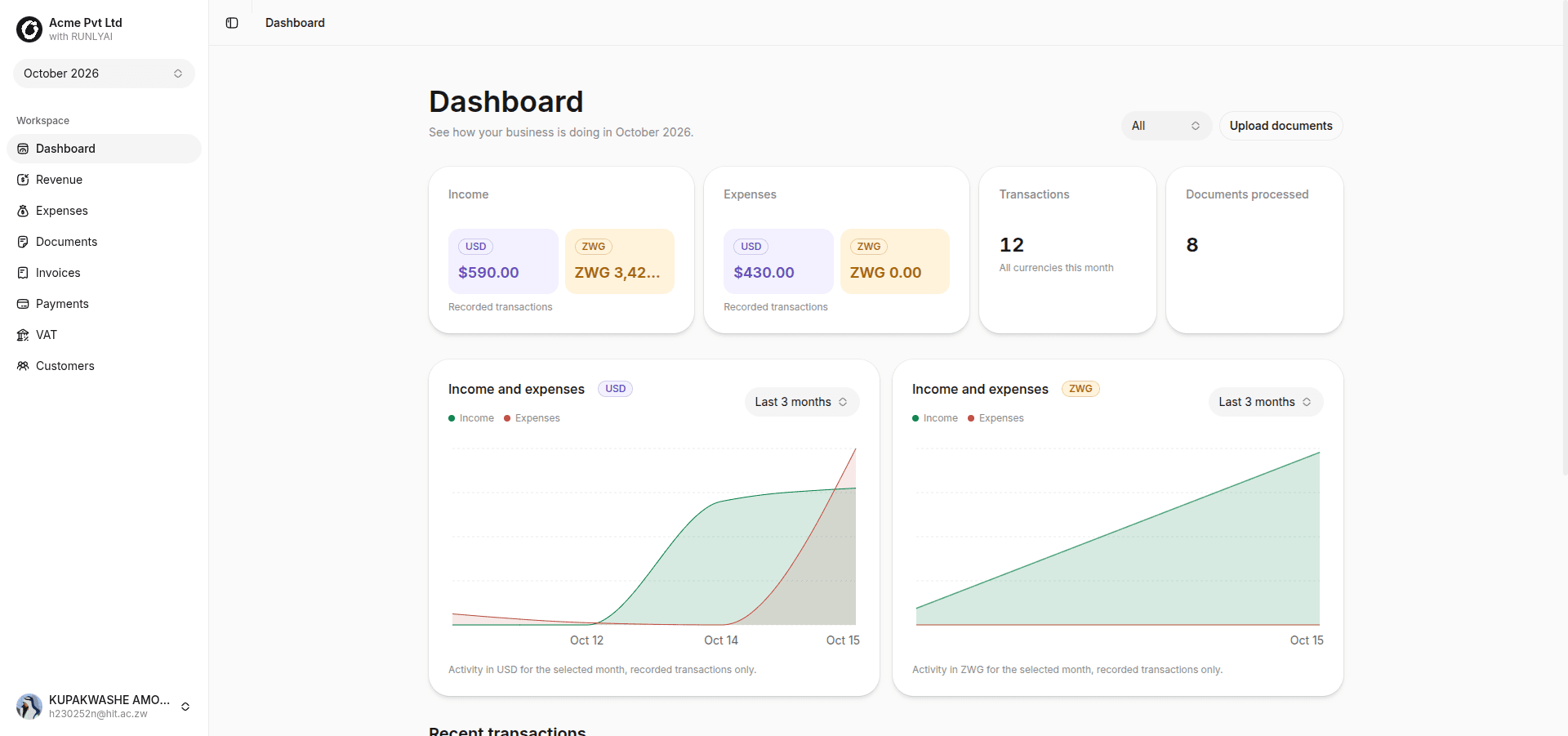Click the user profile avatar
Image resolution: width=1568 pixels, height=736 pixels.
(x=29, y=707)
